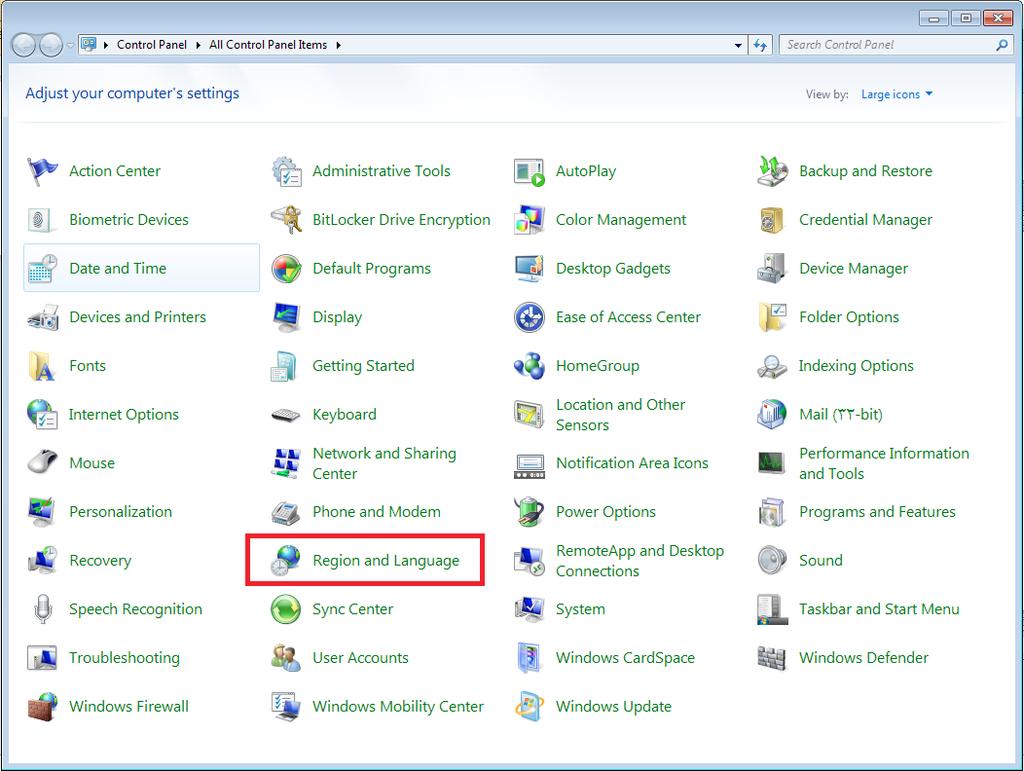The image size is (1024, 771).
Task: Click the Credential Manager safe icon
Action: (771, 220)
